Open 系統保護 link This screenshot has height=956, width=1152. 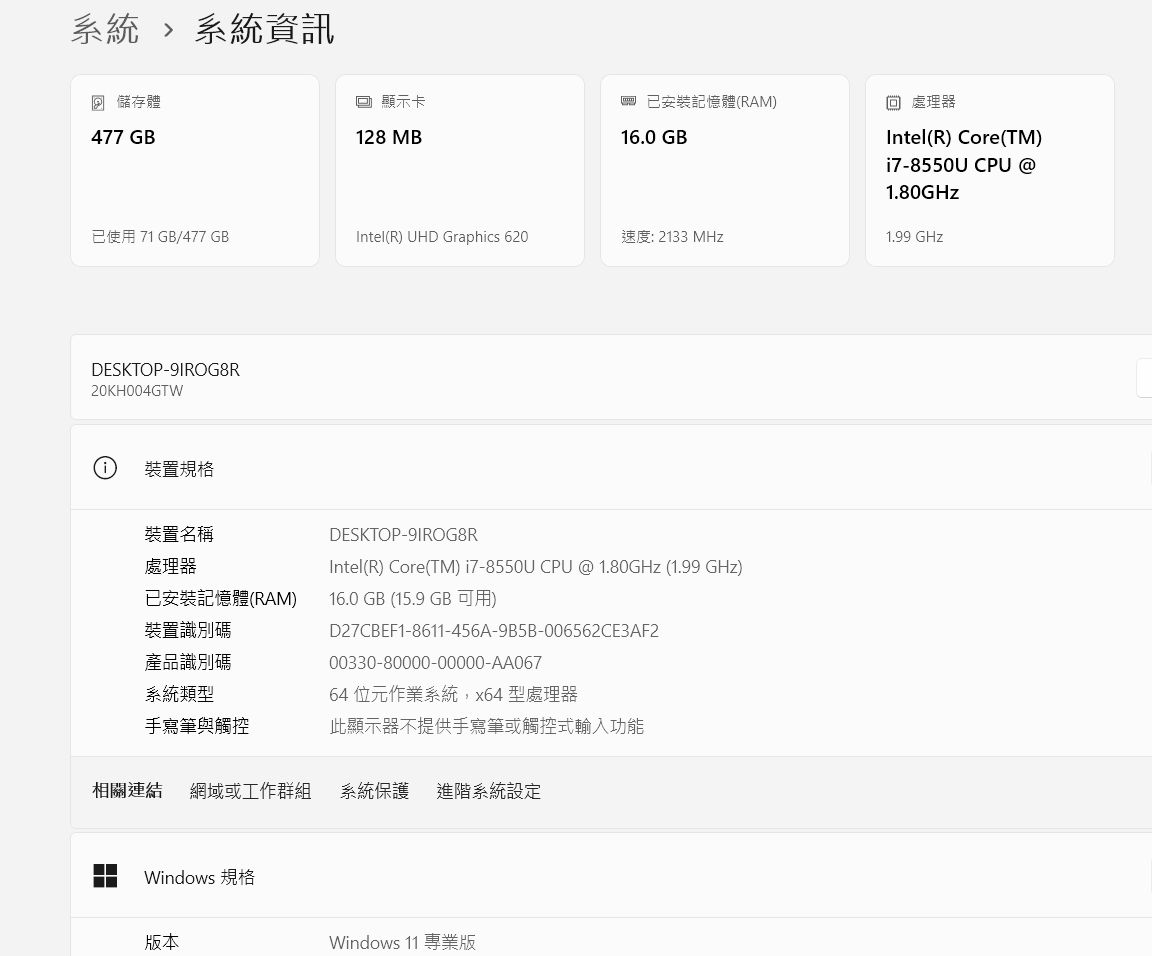(374, 791)
